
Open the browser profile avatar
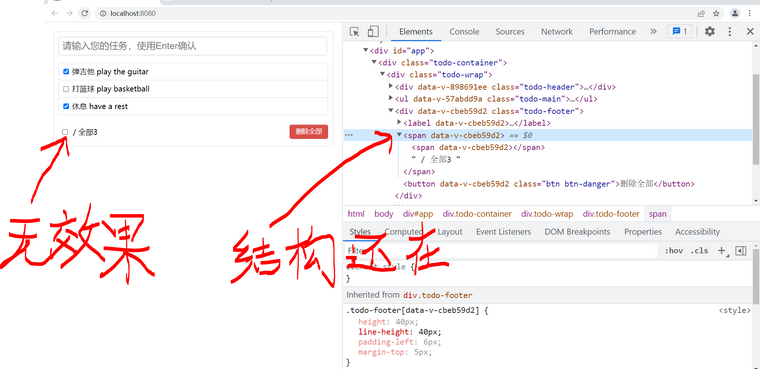[x=735, y=14]
